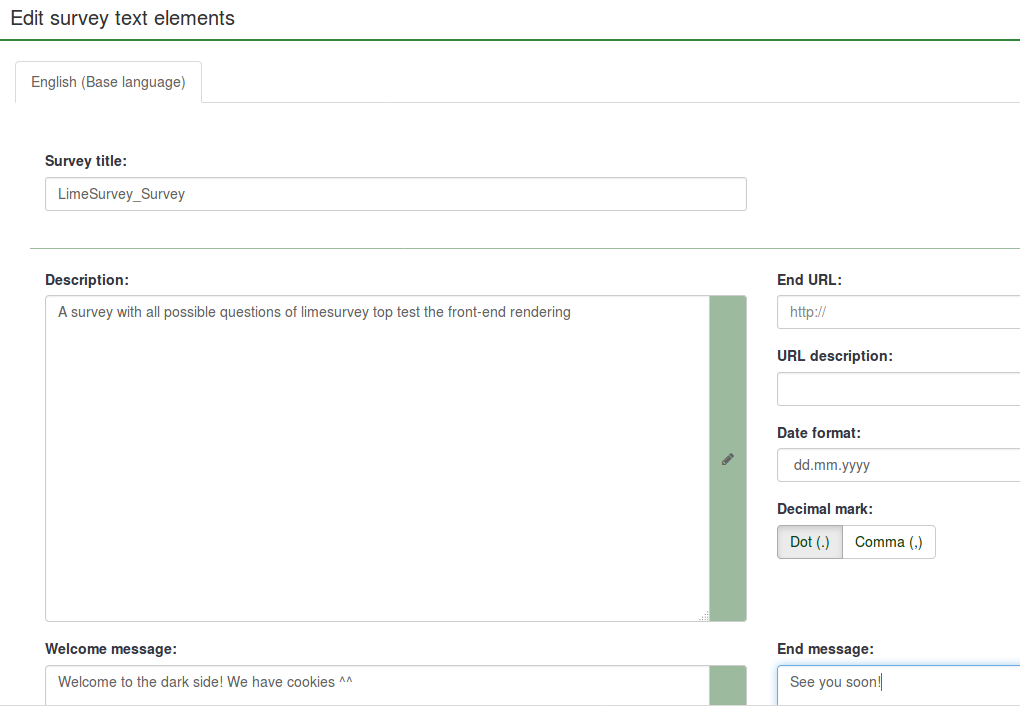
Task: Click the "Decimal mark:" label
Action: 824,509
